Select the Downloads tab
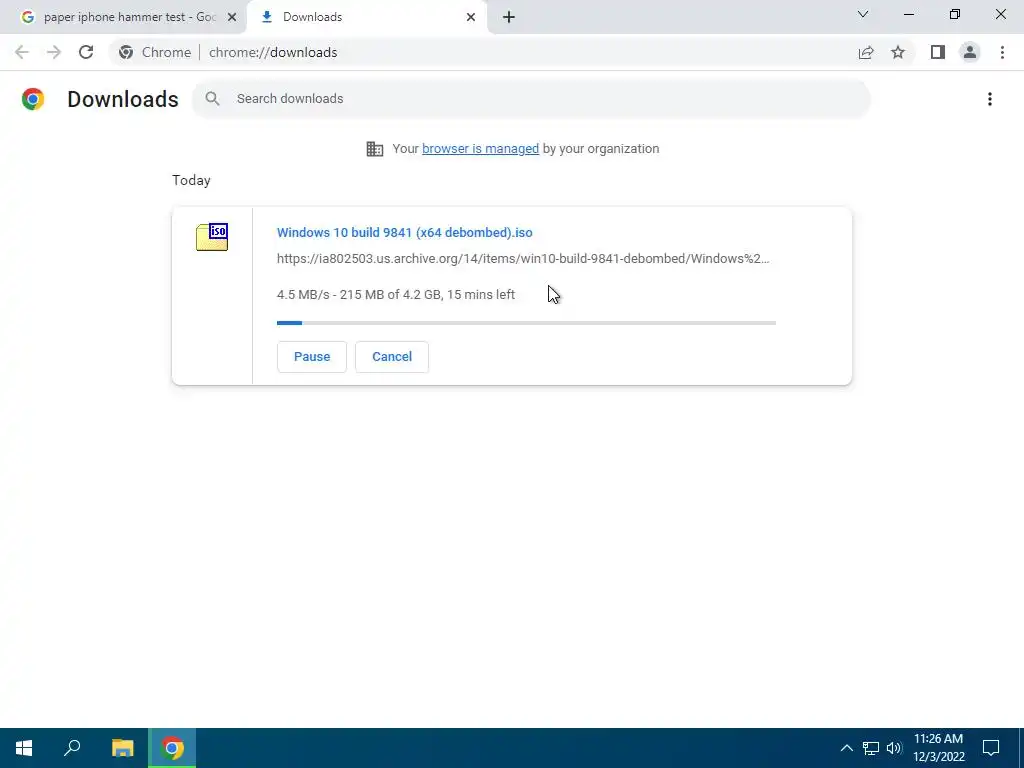 pyautogui.click(x=367, y=17)
